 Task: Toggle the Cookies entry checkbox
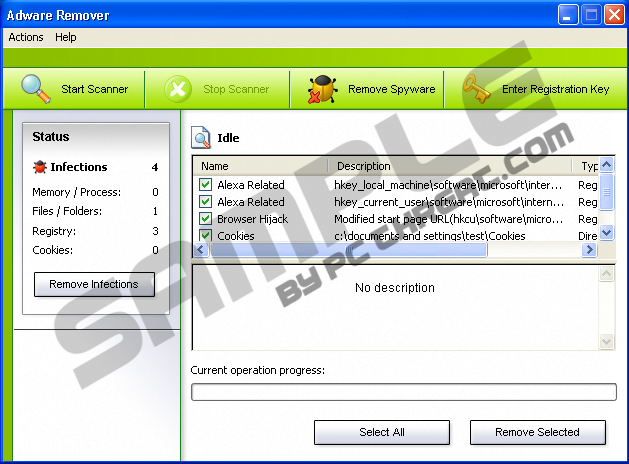click(205, 236)
